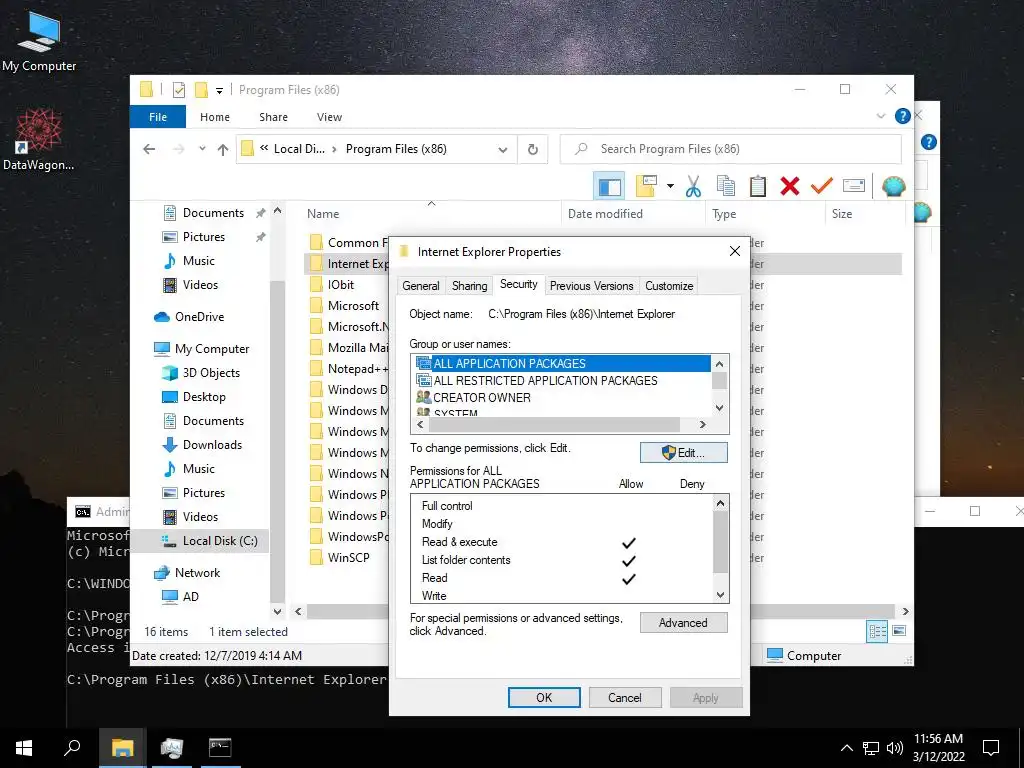Go Back using the left arrow
Image resolution: width=1024 pixels, height=768 pixels.
149,150
